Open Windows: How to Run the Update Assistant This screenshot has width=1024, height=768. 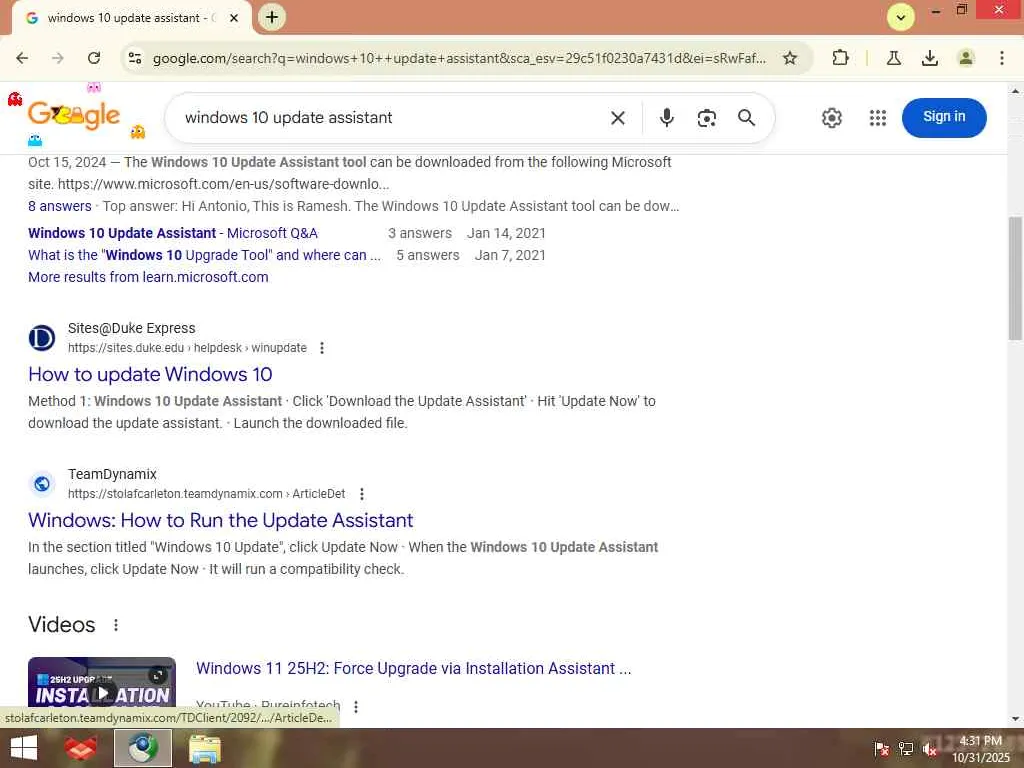pyautogui.click(x=221, y=520)
